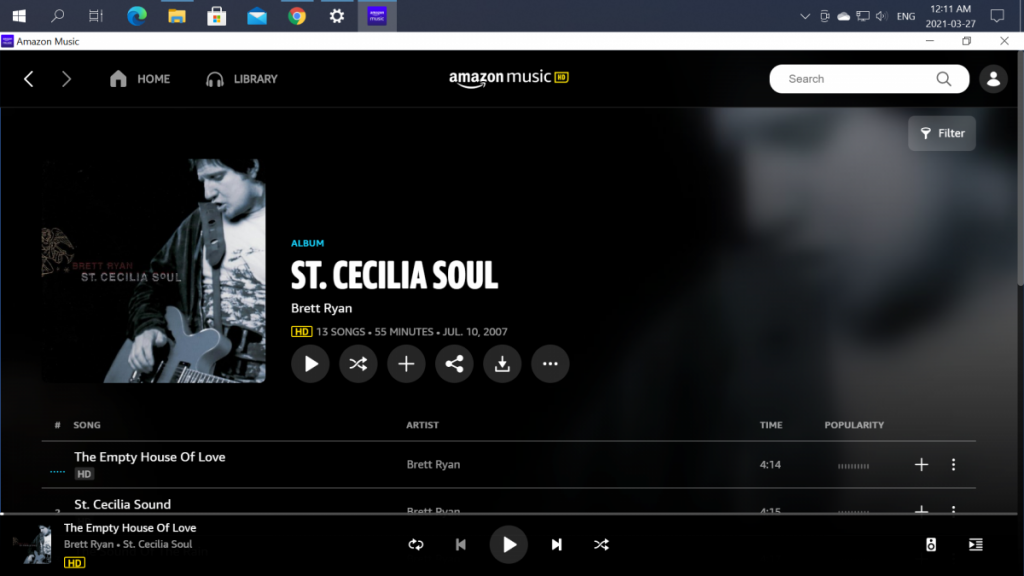Click the Amazon Music taskbar icon
The image size is (1024, 576).
377,16
